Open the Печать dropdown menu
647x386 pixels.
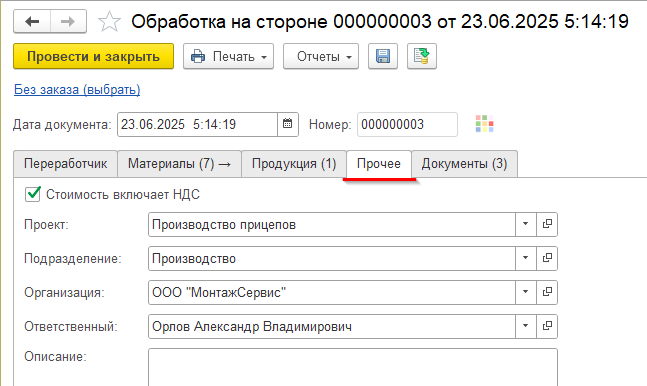[x=229, y=56]
